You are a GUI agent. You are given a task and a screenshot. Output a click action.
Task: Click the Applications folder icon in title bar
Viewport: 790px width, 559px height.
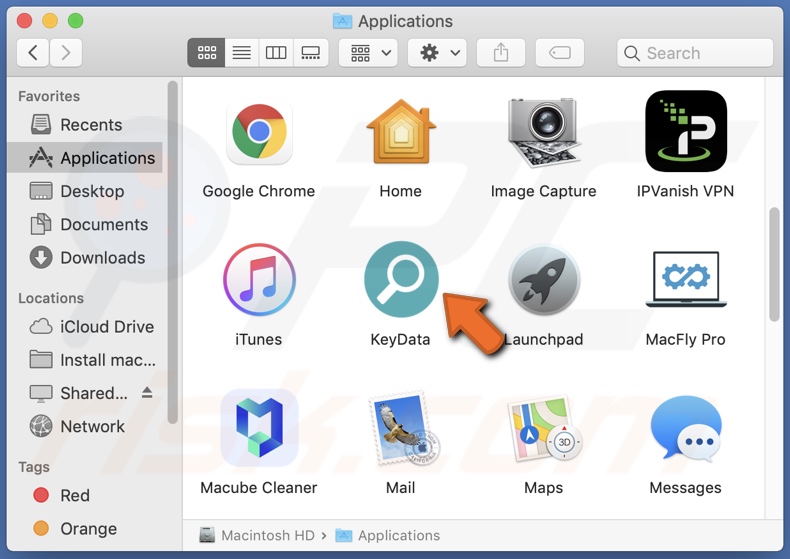(343, 21)
